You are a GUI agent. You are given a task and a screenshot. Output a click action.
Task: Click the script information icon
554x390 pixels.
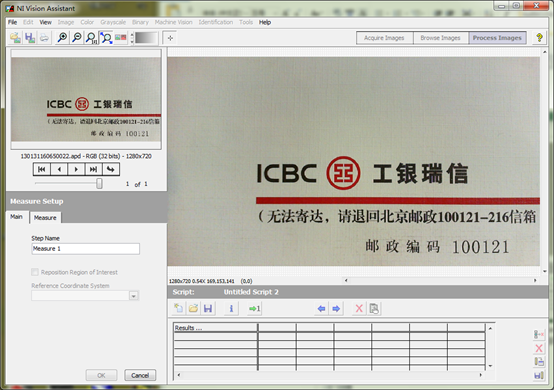coord(231,308)
